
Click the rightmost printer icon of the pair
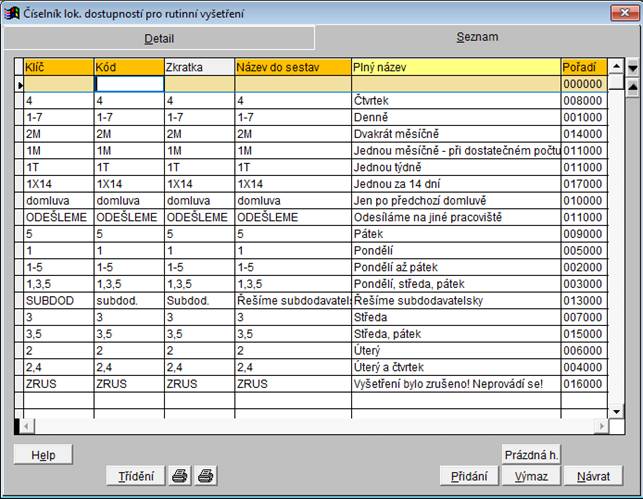[x=204, y=475]
